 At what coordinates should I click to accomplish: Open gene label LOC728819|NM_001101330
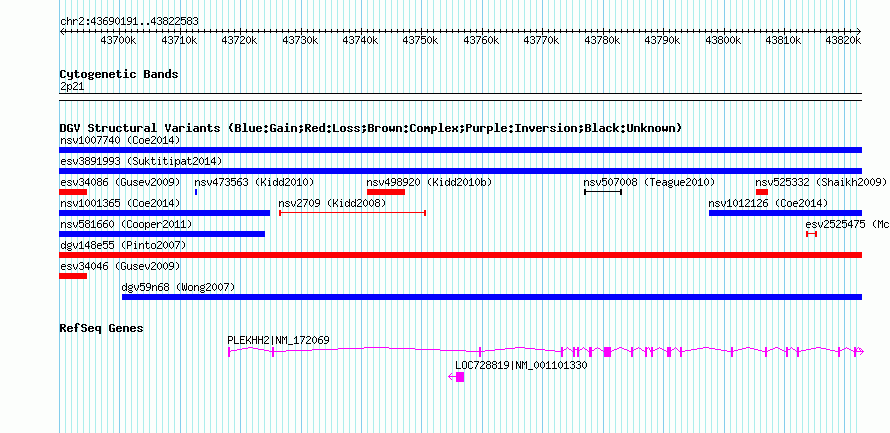[521, 365]
